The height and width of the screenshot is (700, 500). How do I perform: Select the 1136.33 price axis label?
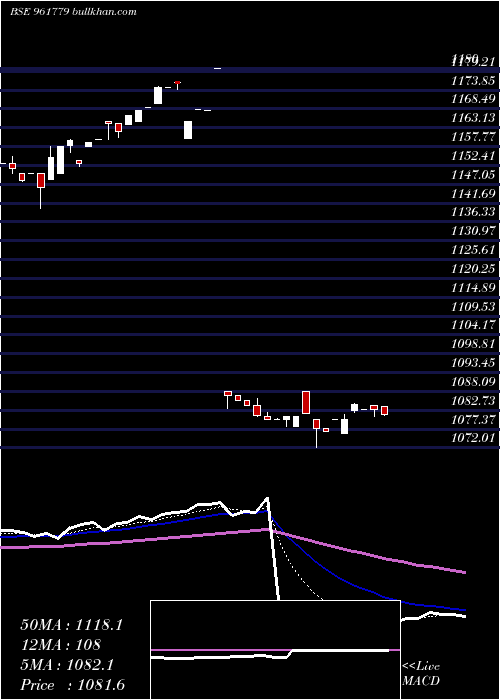[x=473, y=212]
